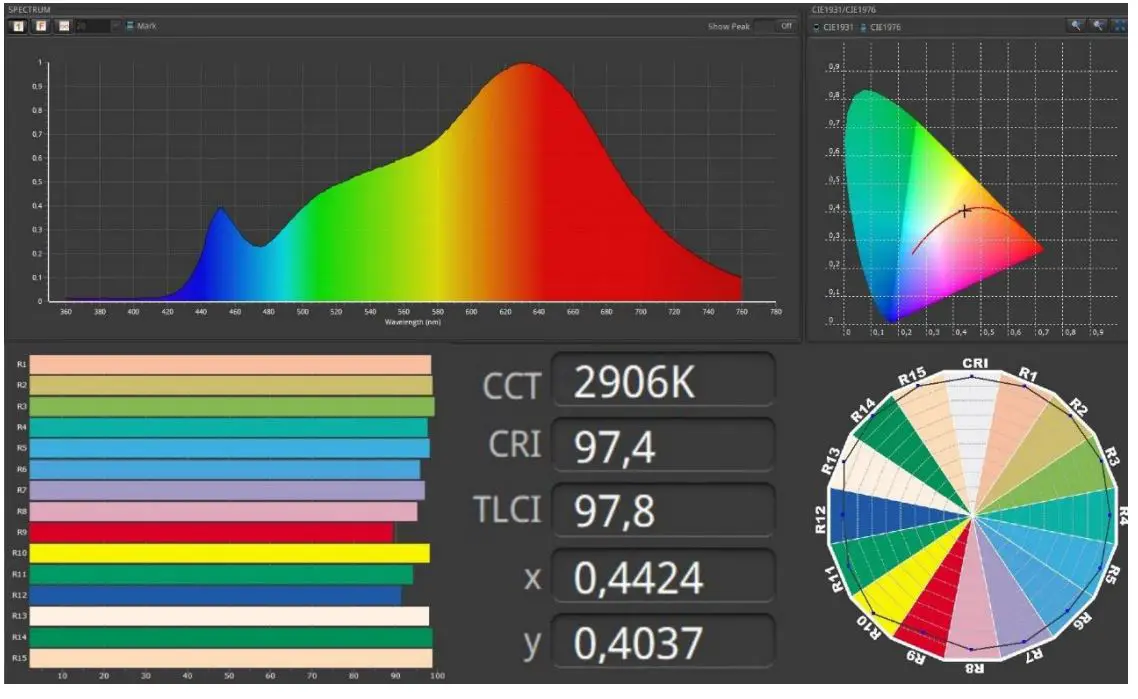The image size is (1138, 699).
Task: Click the light blue R5 bar
Action: tap(229, 449)
